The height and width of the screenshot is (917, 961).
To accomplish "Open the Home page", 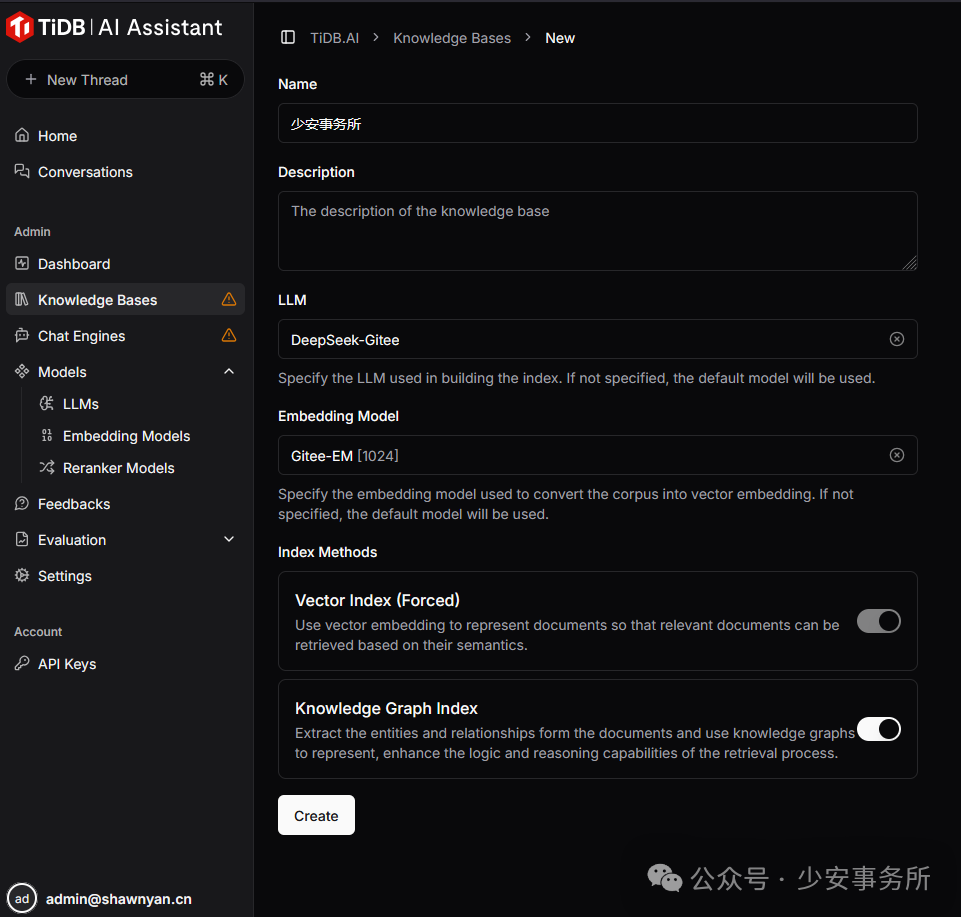I will (125, 135).
